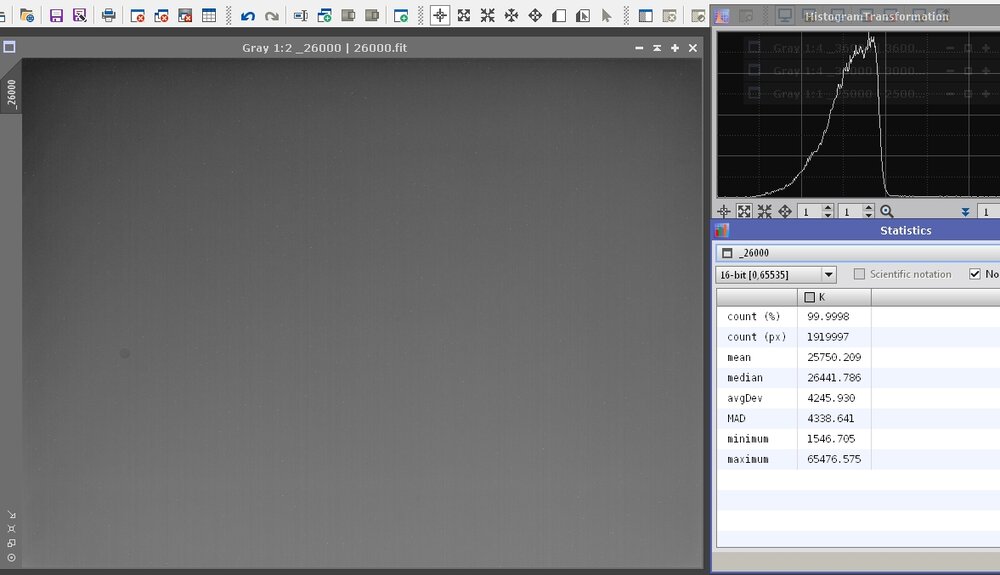Expand the blue double-arrow below histogram
Viewport: 1000px width, 575px height.
[x=965, y=212]
